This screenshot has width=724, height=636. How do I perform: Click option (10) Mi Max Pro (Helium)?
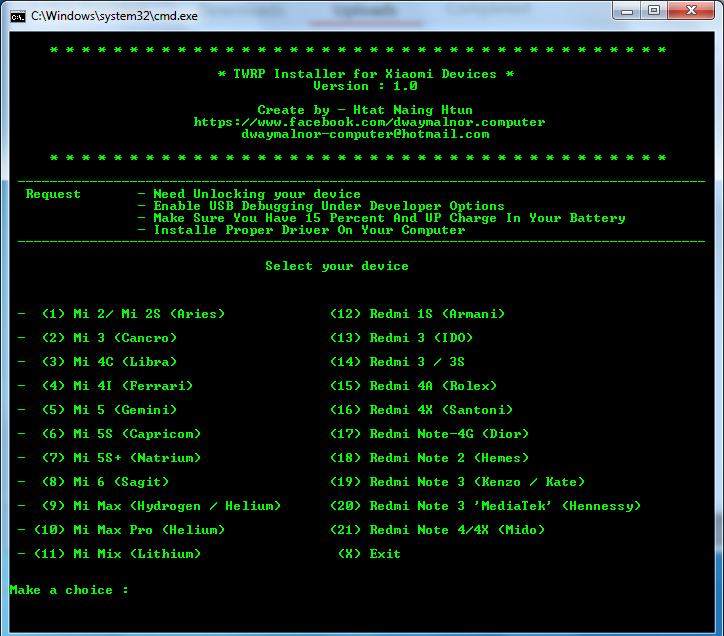click(129, 530)
